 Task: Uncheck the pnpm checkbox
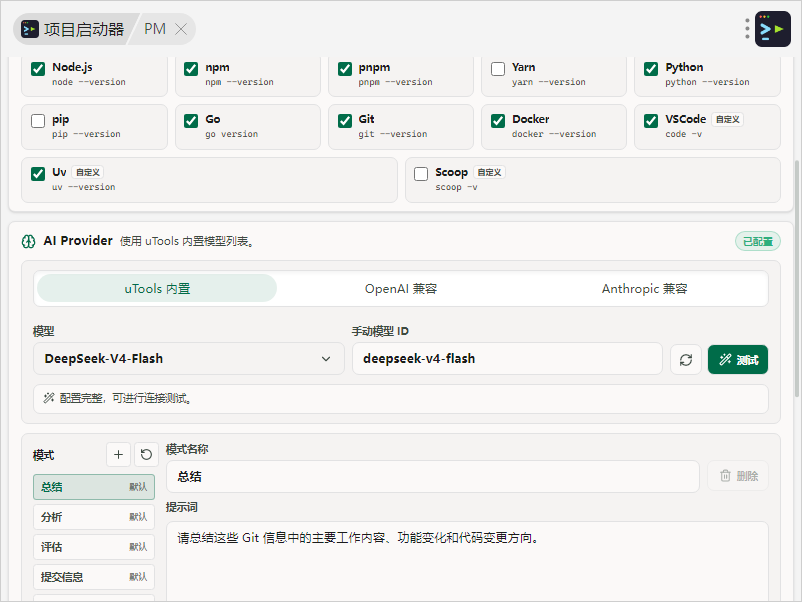pos(345,69)
